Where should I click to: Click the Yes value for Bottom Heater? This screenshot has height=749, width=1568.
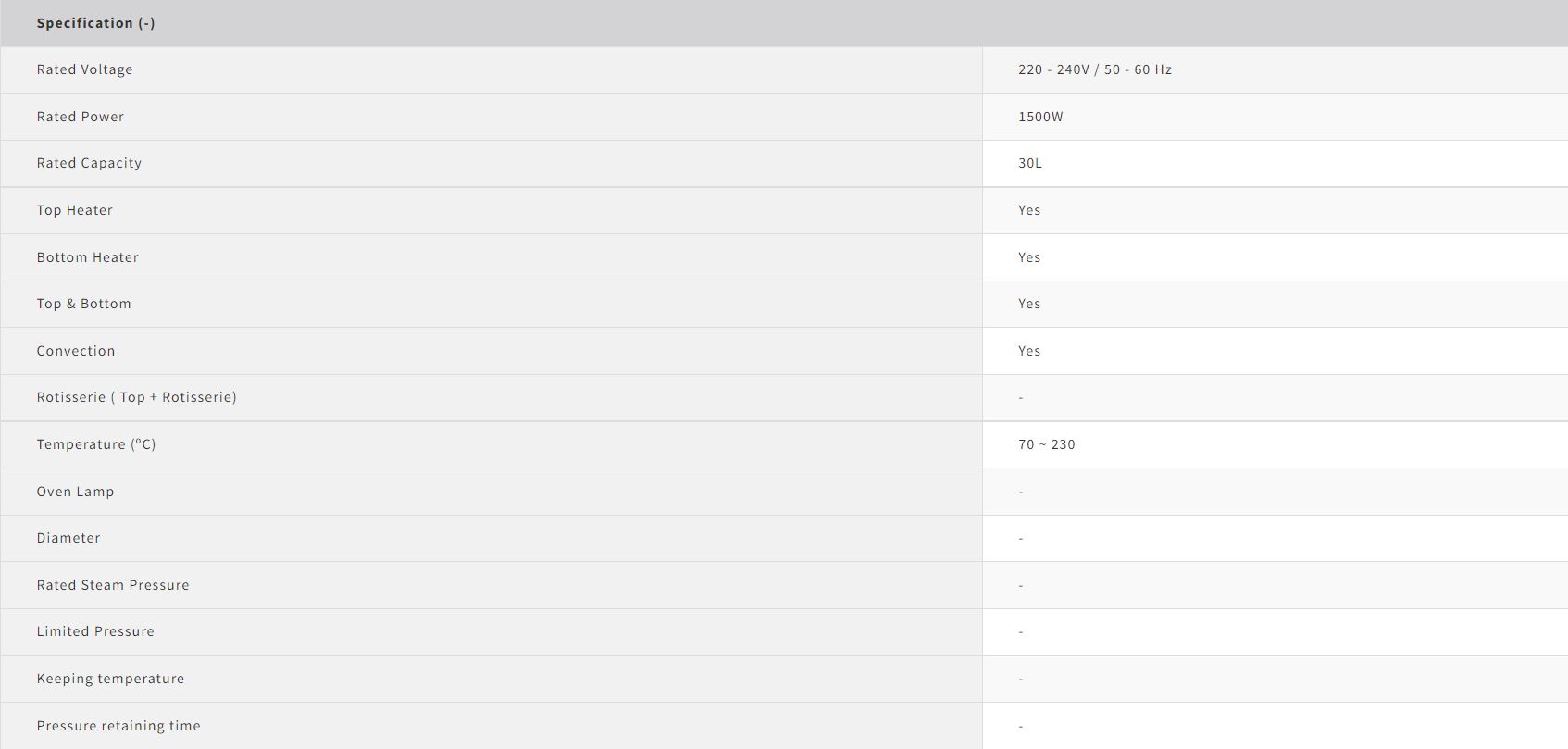(1028, 257)
